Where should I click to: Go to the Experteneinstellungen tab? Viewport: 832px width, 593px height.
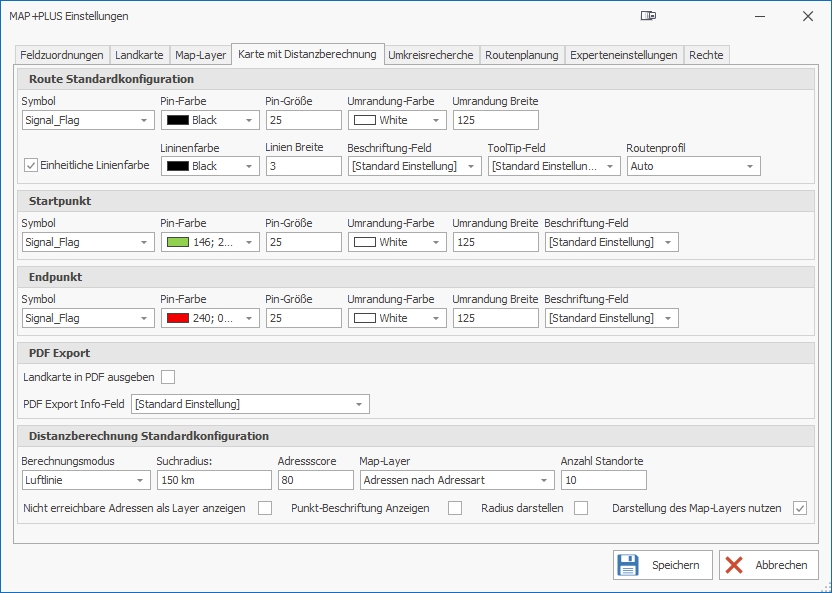pos(623,55)
